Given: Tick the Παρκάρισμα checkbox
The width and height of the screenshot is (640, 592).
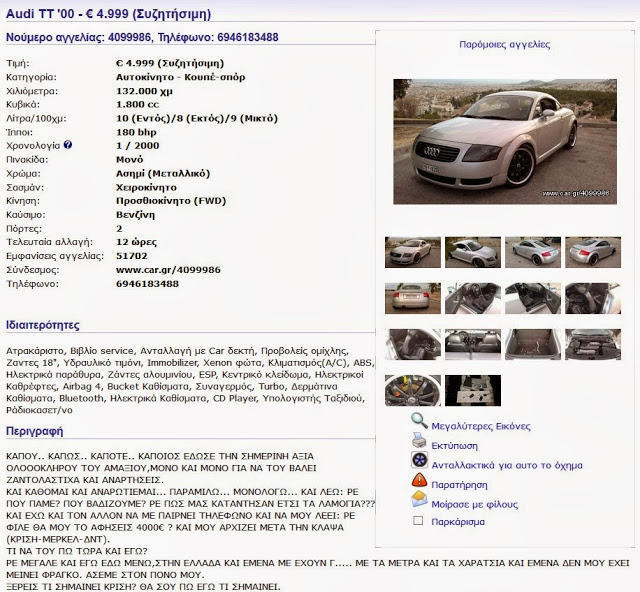Looking at the screenshot, I should (418, 521).
